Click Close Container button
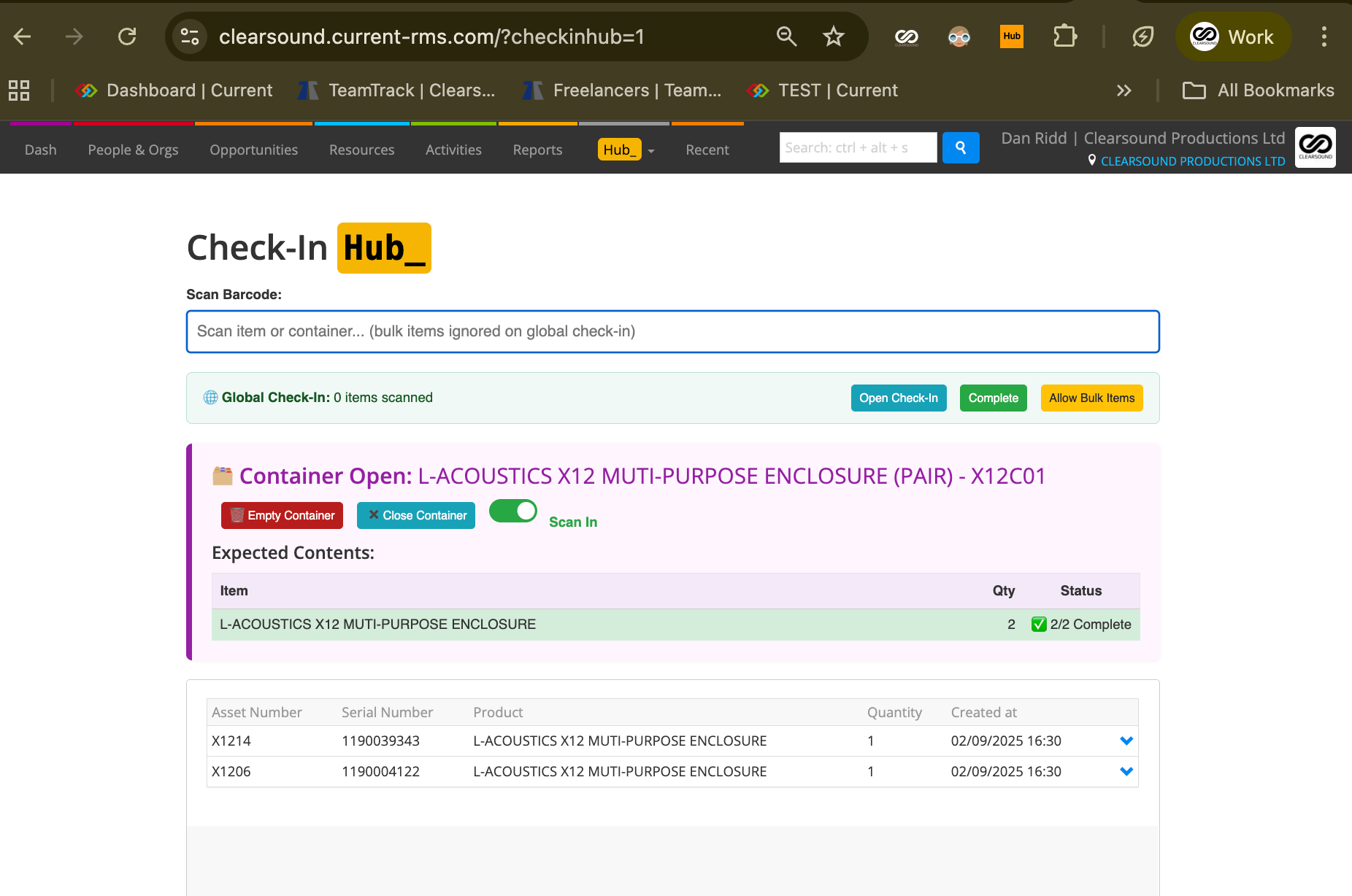 pyautogui.click(x=416, y=515)
